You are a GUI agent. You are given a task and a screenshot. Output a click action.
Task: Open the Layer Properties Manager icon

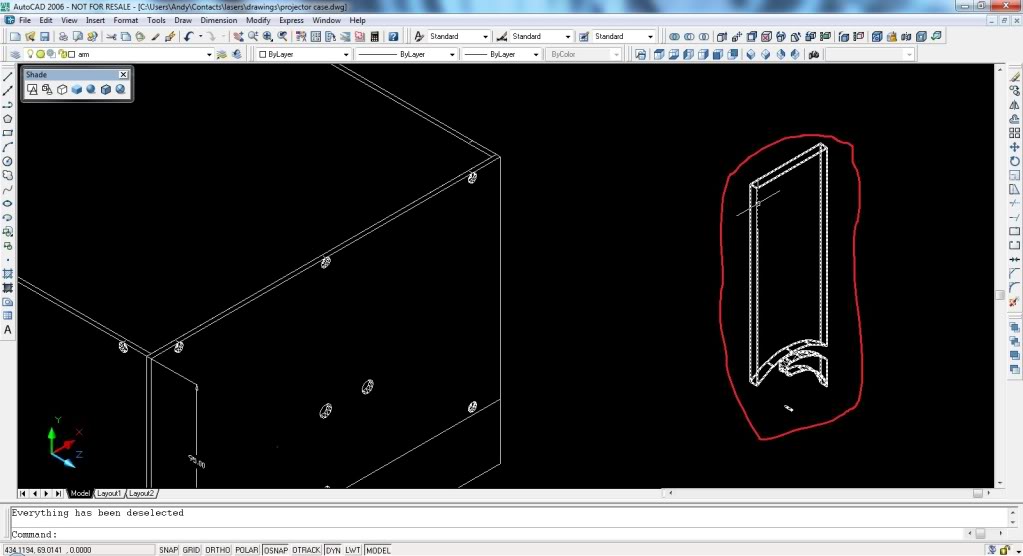tap(15, 54)
